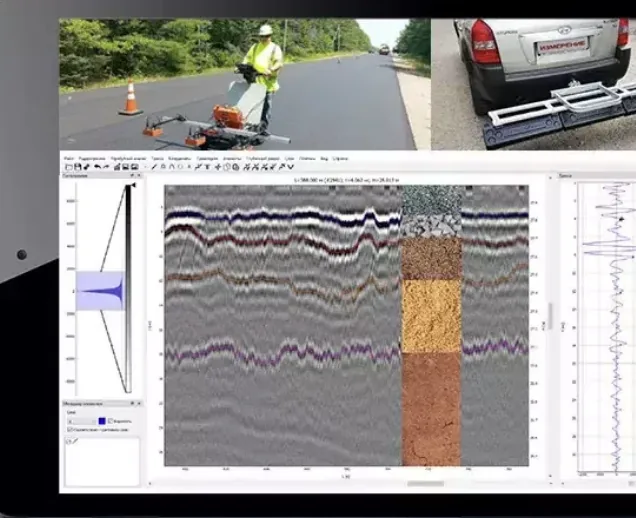Screen dimensions: 636x518
Task: Click the horizontal scrollbar's left arrow
Action: [x=150, y=484]
